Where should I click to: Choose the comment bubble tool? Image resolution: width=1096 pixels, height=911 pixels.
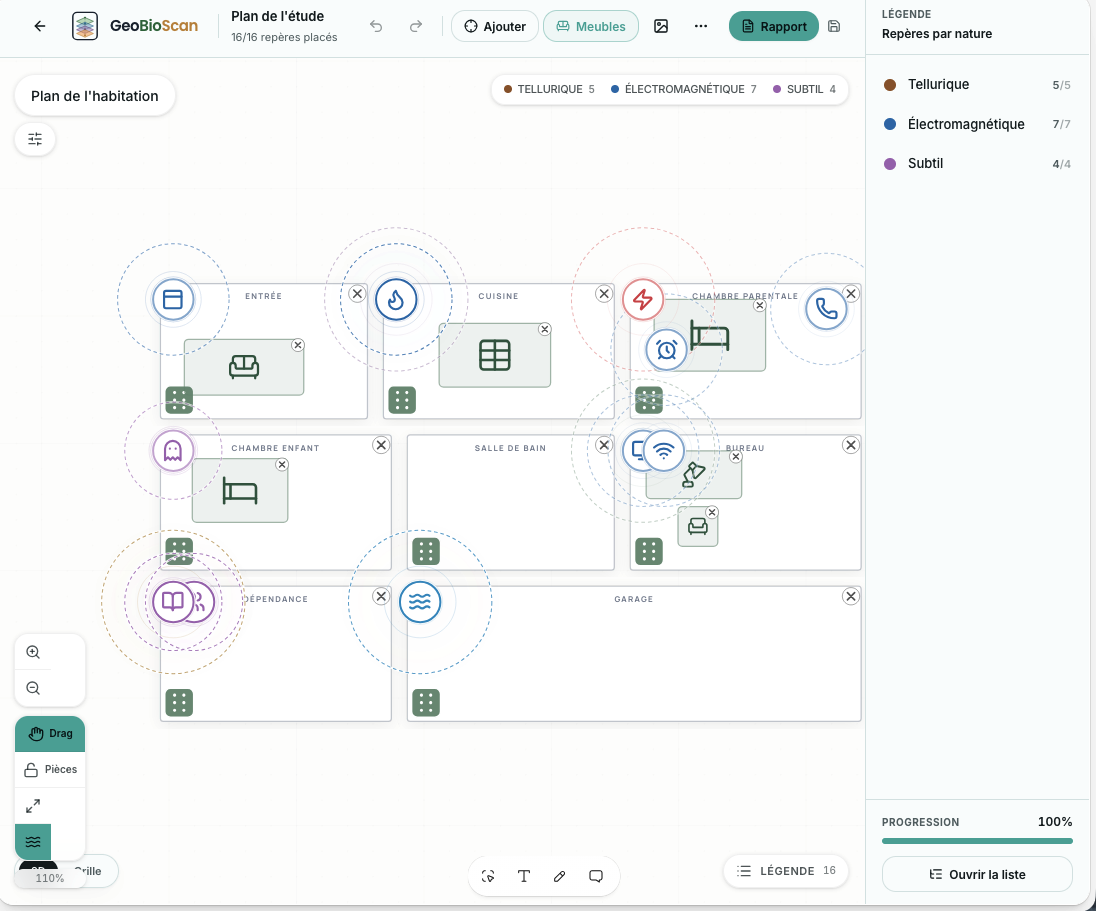pos(596,876)
